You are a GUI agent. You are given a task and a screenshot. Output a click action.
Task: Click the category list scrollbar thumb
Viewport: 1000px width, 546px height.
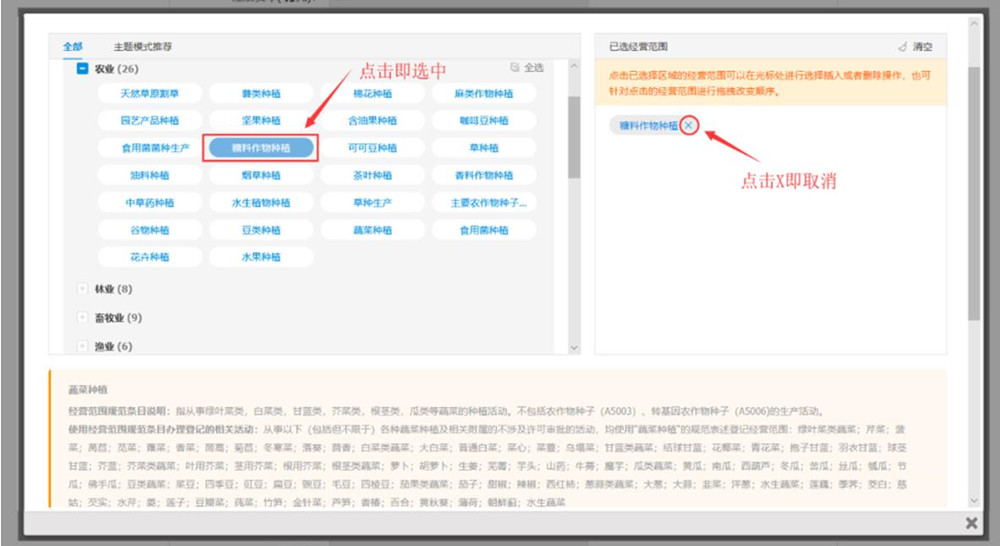[574, 137]
